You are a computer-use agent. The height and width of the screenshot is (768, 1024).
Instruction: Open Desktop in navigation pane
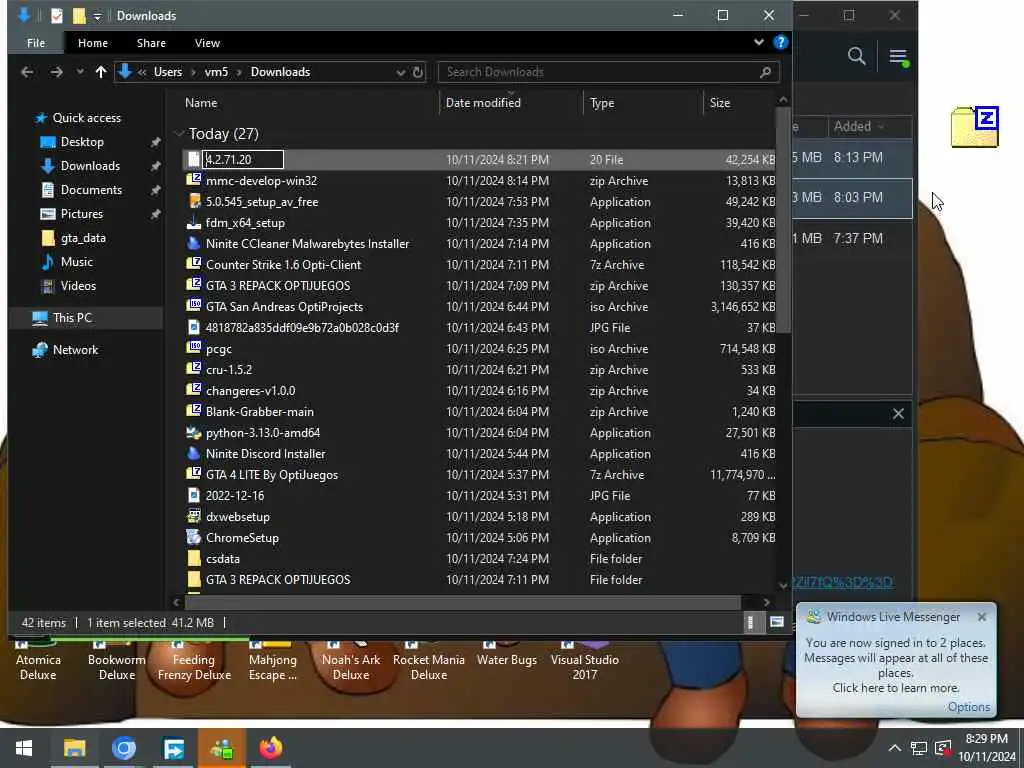click(82, 142)
